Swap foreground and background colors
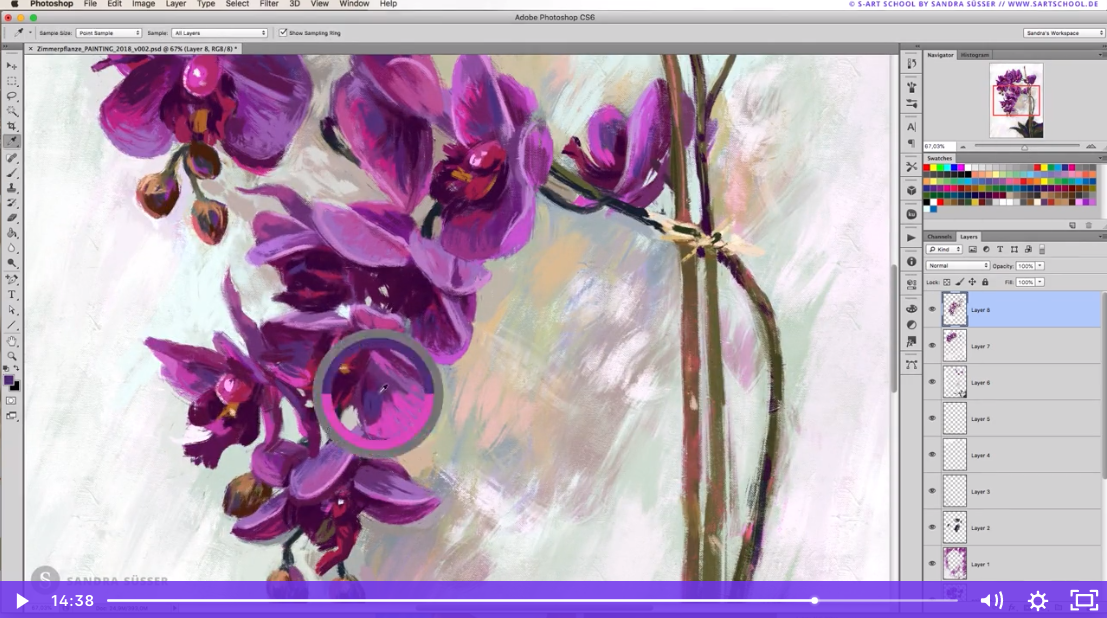1107x618 pixels. [x=16, y=368]
